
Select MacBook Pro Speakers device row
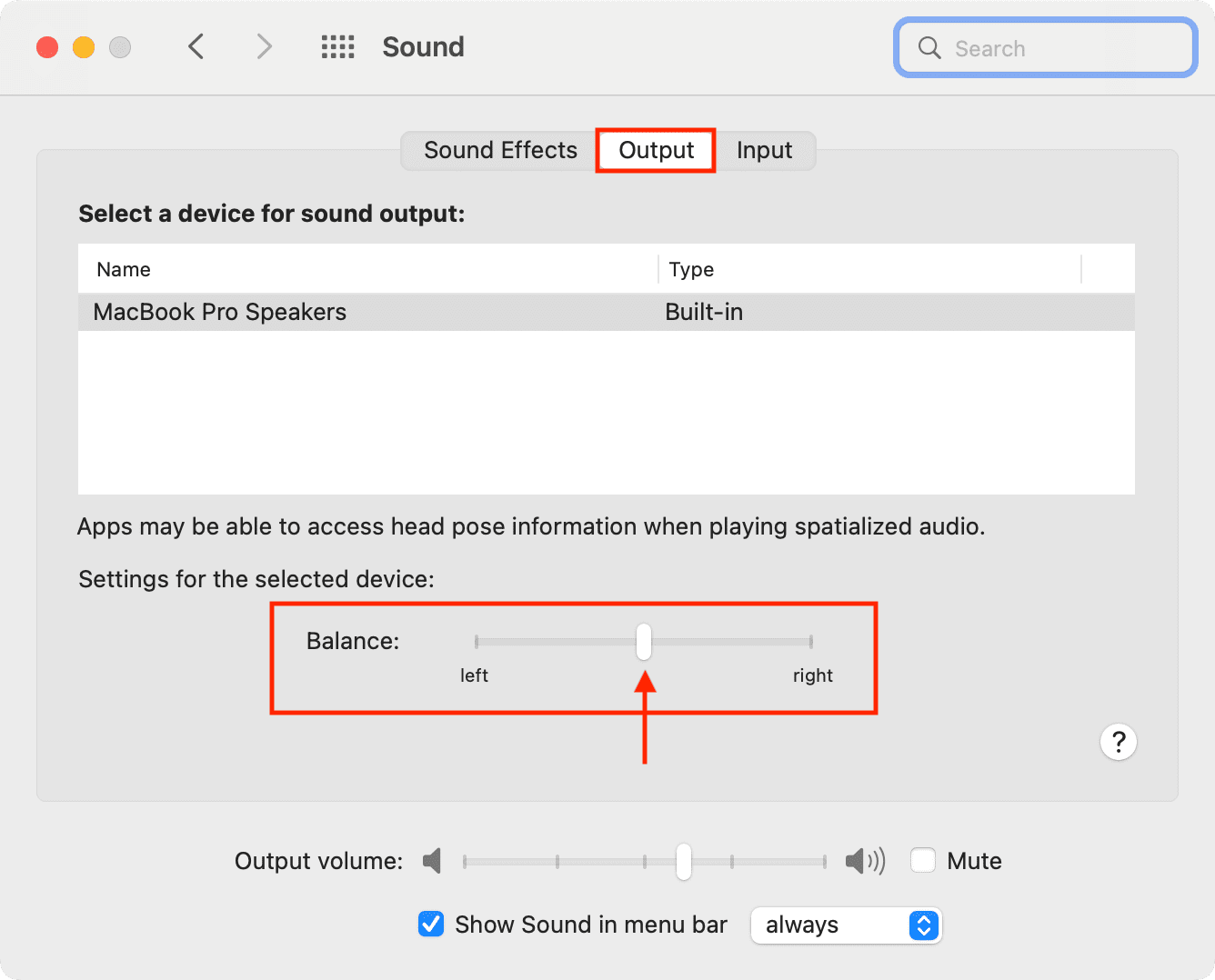point(607,312)
